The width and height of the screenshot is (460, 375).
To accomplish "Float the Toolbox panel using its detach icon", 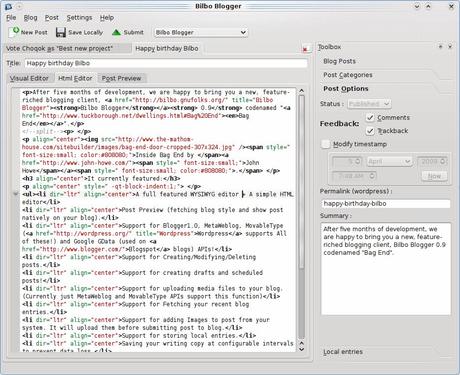I will (x=440, y=47).
